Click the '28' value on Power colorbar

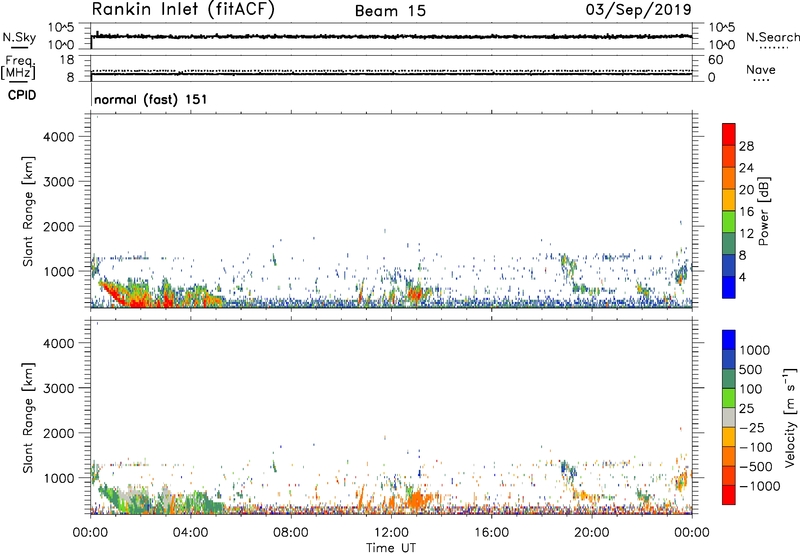(746, 146)
